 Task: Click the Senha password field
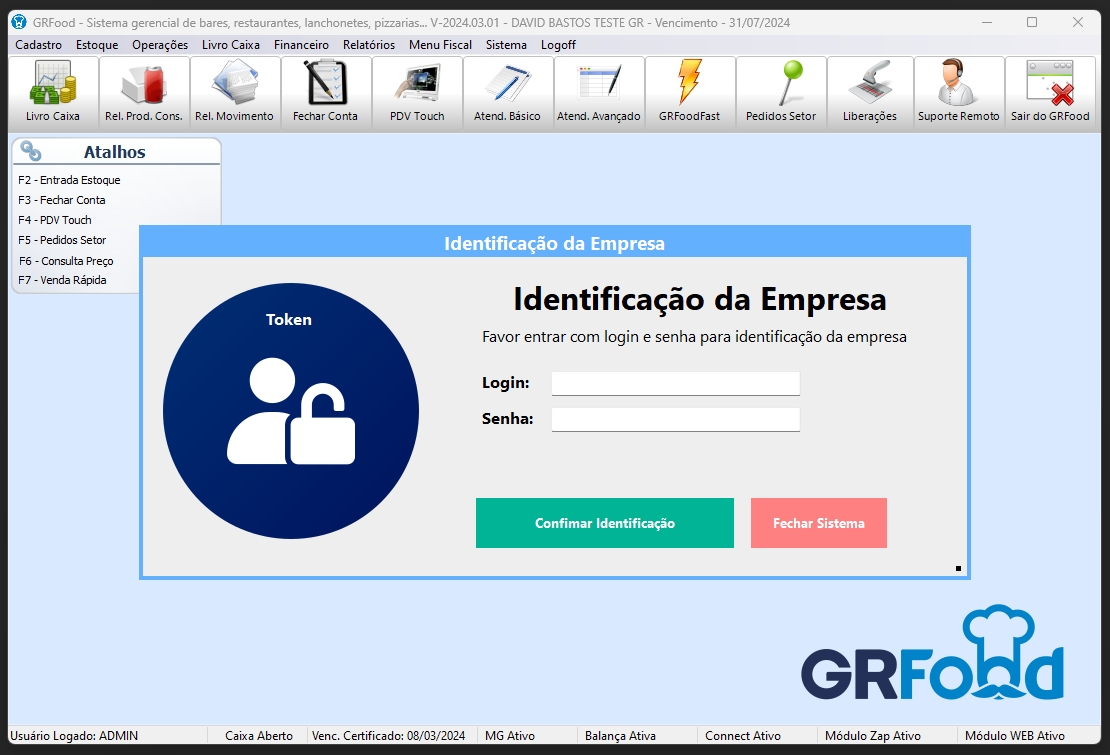coord(675,419)
